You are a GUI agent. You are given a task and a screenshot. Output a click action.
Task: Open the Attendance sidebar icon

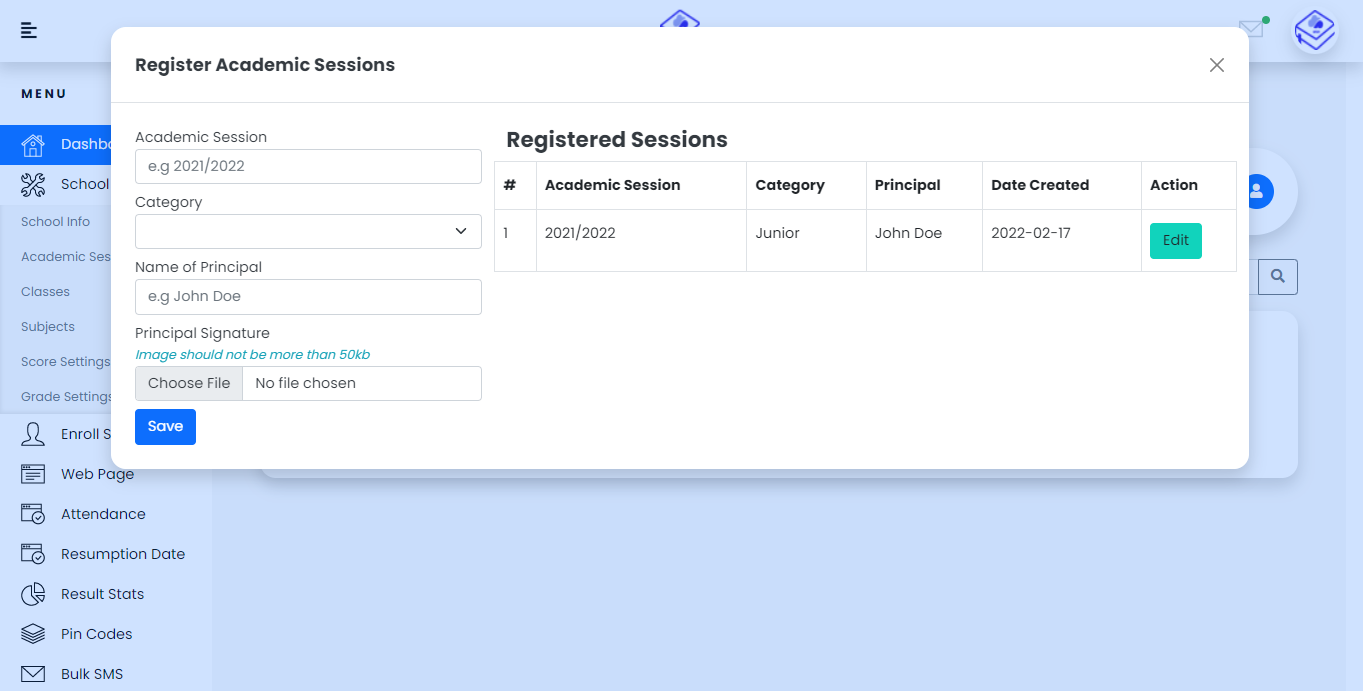point(33,514)
